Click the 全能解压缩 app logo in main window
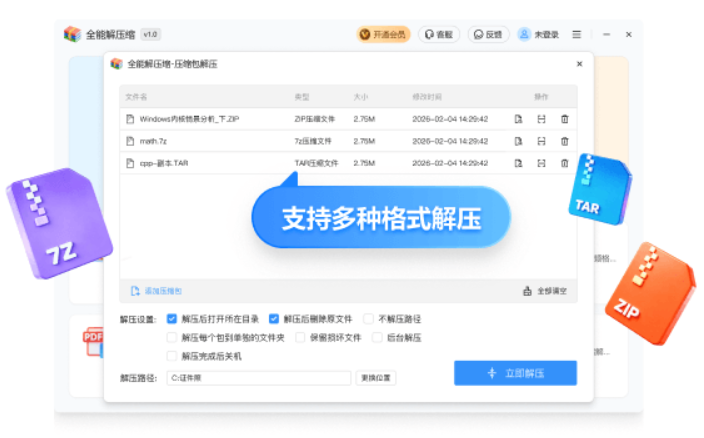Image resolution: width=704 pixels, height=438 pixels. click(x=72, y=34)
